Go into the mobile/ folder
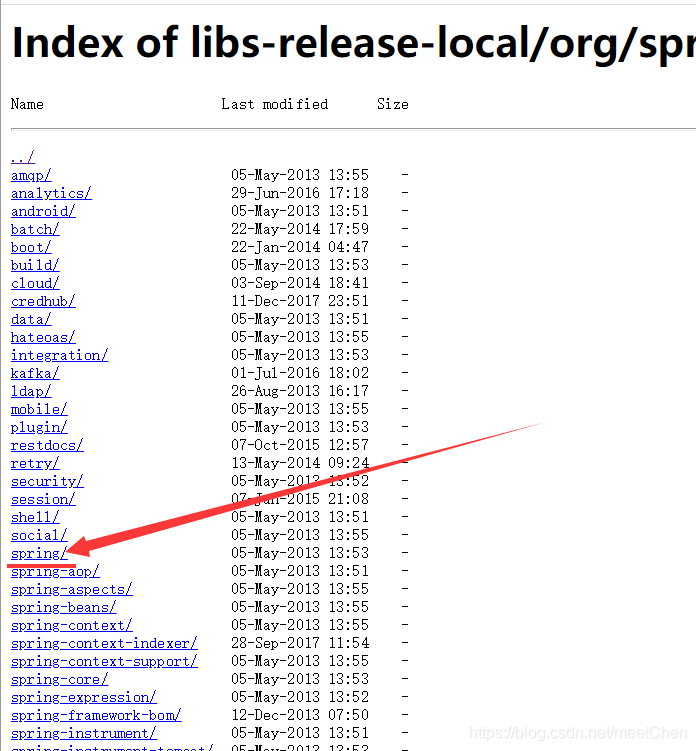Image resolution: width=696 pixels, height=751 pixels. coord(39,409)
